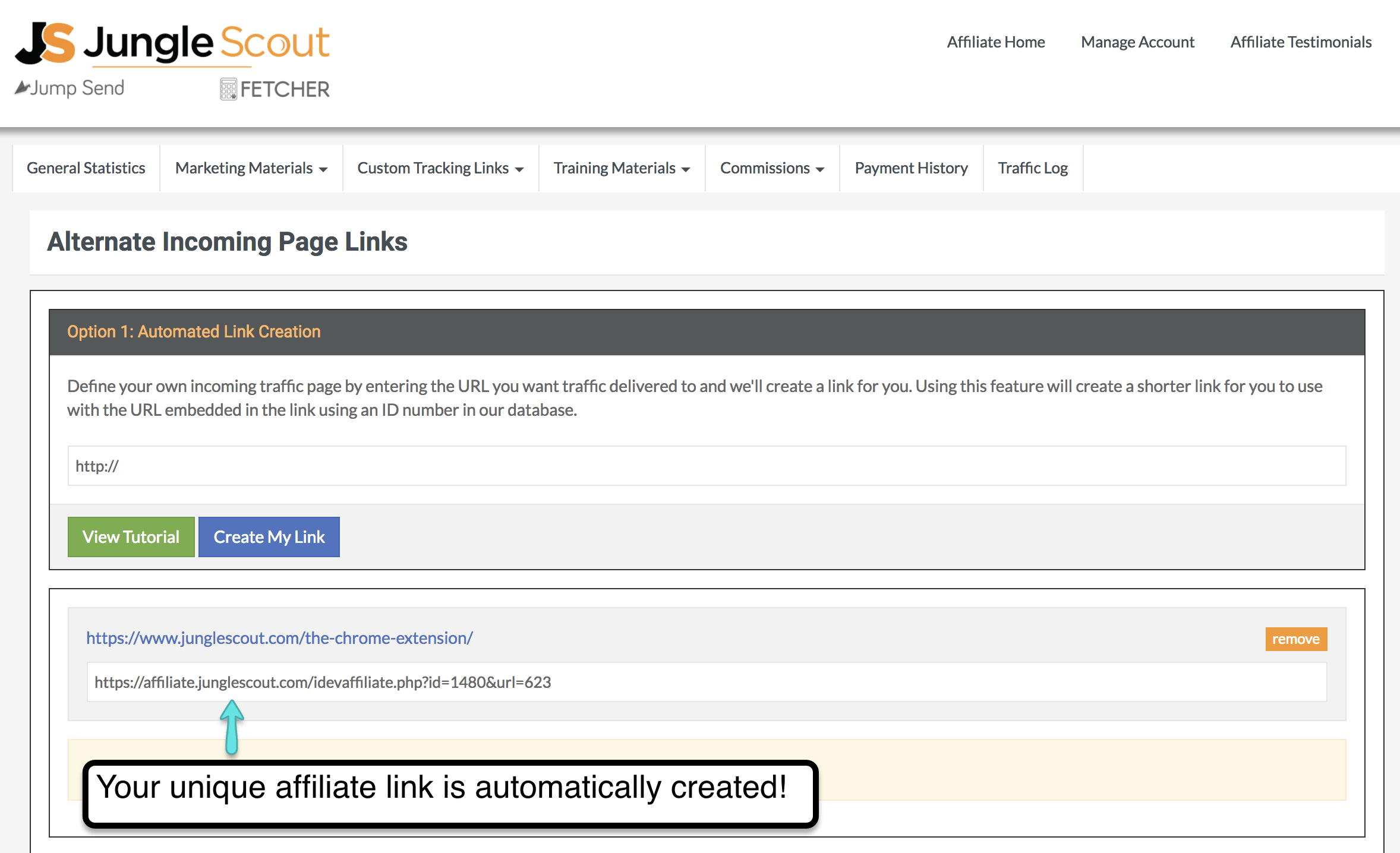Click the orange remove button
The image size is (1400, 853).
click(x=1295, y=639)
